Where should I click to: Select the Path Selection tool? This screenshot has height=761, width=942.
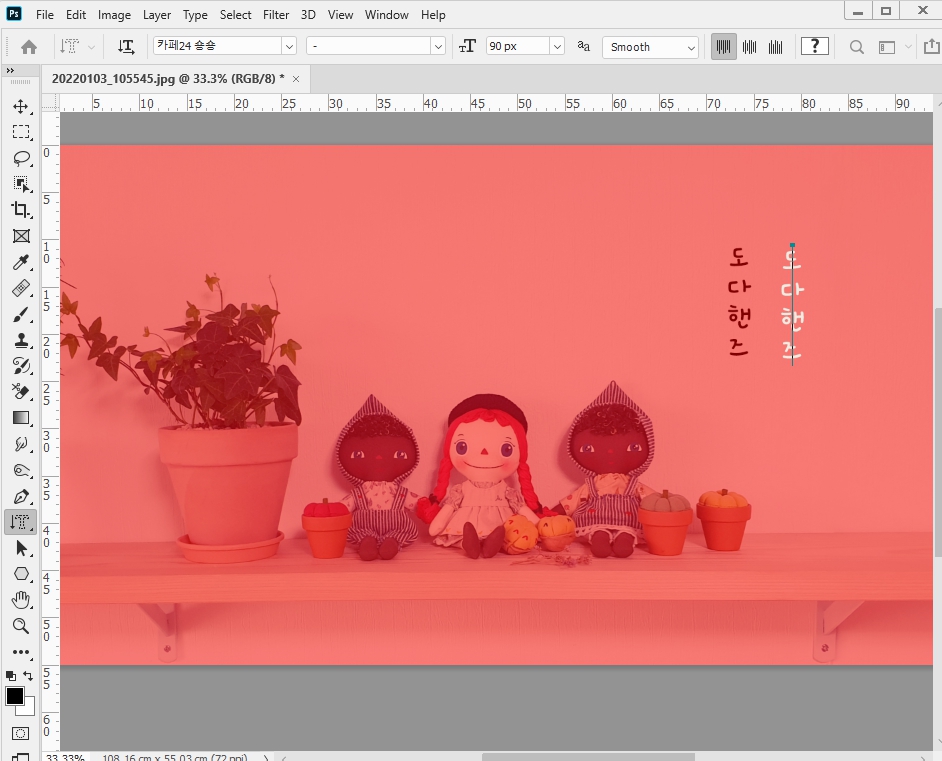[x=21, y=548]
